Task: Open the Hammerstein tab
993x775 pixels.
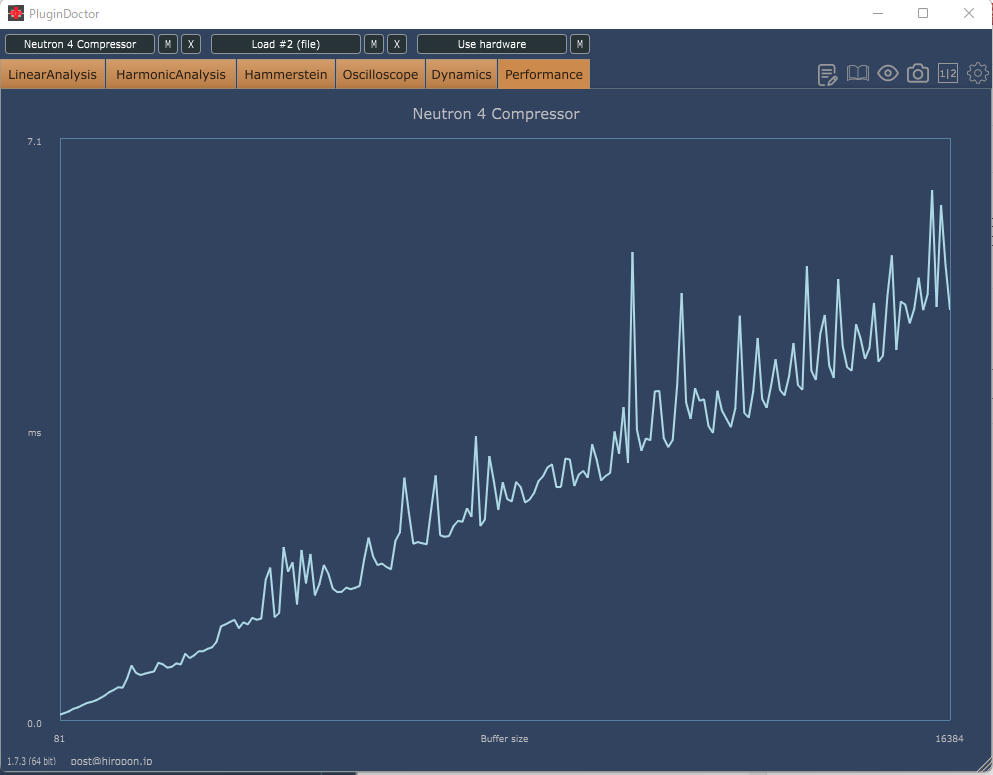Action: pyautogui.click(x=286, y=74)
